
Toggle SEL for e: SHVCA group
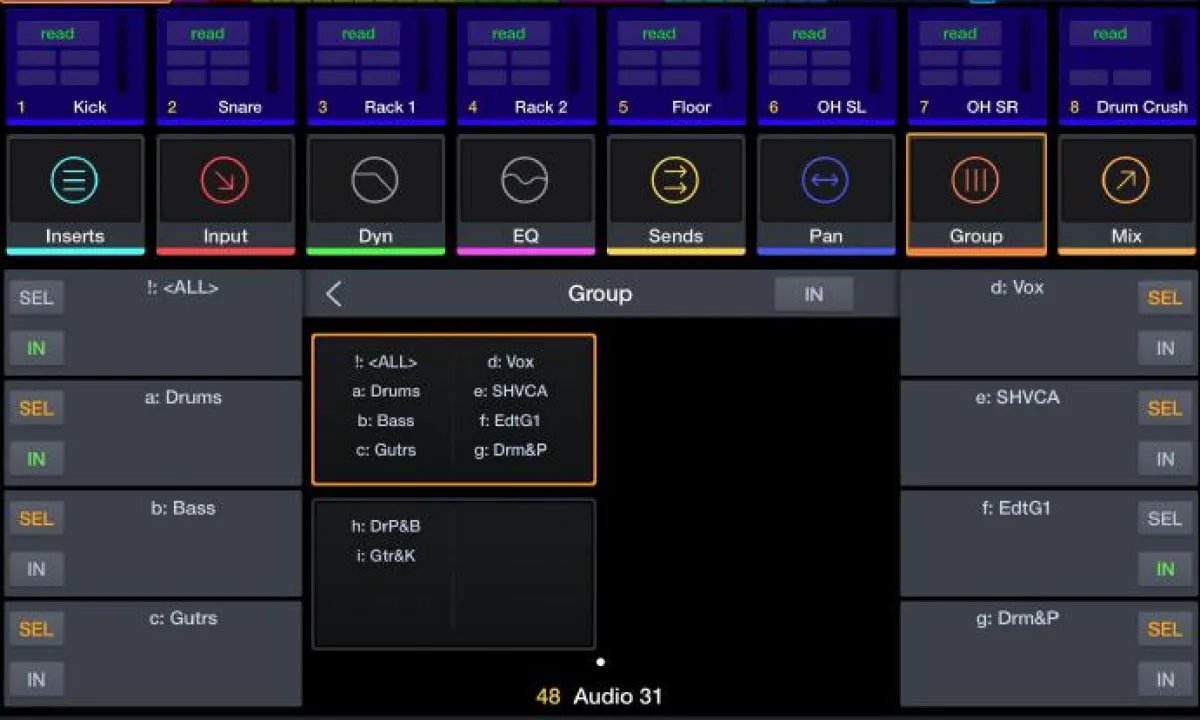tap(1165, 408)
